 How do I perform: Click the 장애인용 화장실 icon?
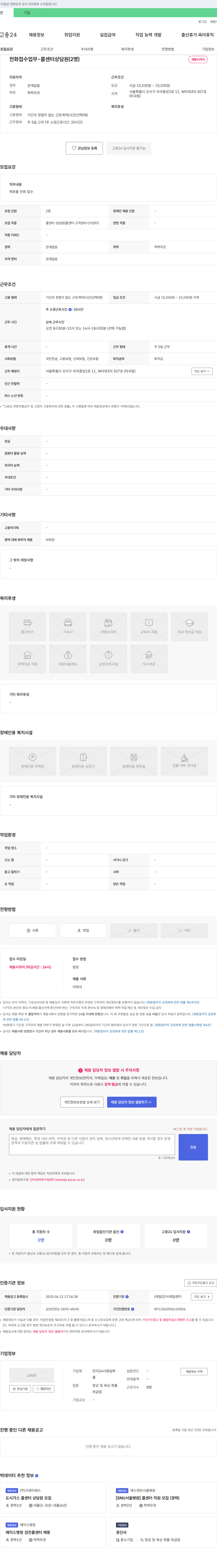[134, 761]
